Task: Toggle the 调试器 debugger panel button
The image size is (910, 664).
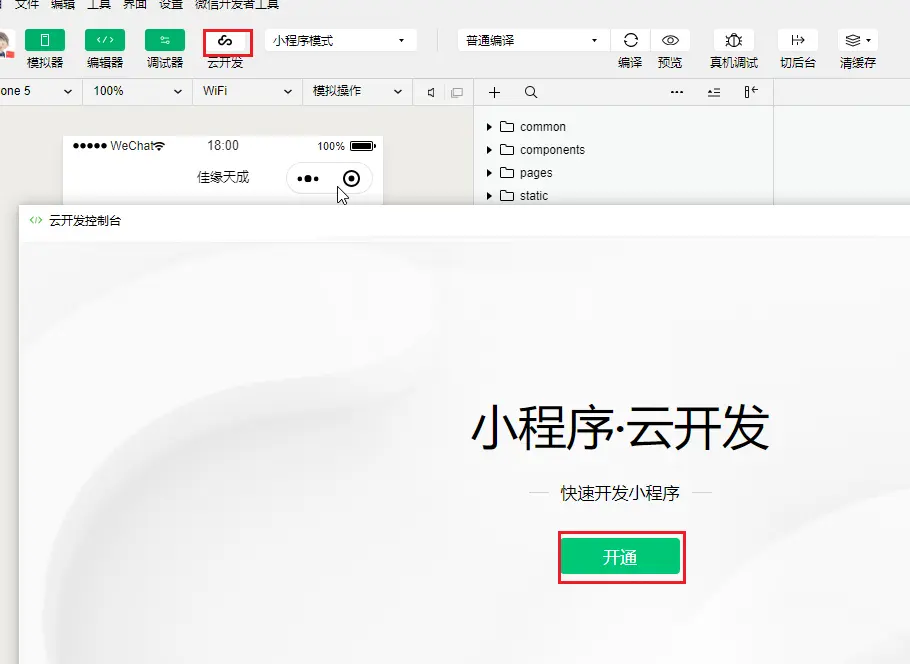Action: click(165, 40)
